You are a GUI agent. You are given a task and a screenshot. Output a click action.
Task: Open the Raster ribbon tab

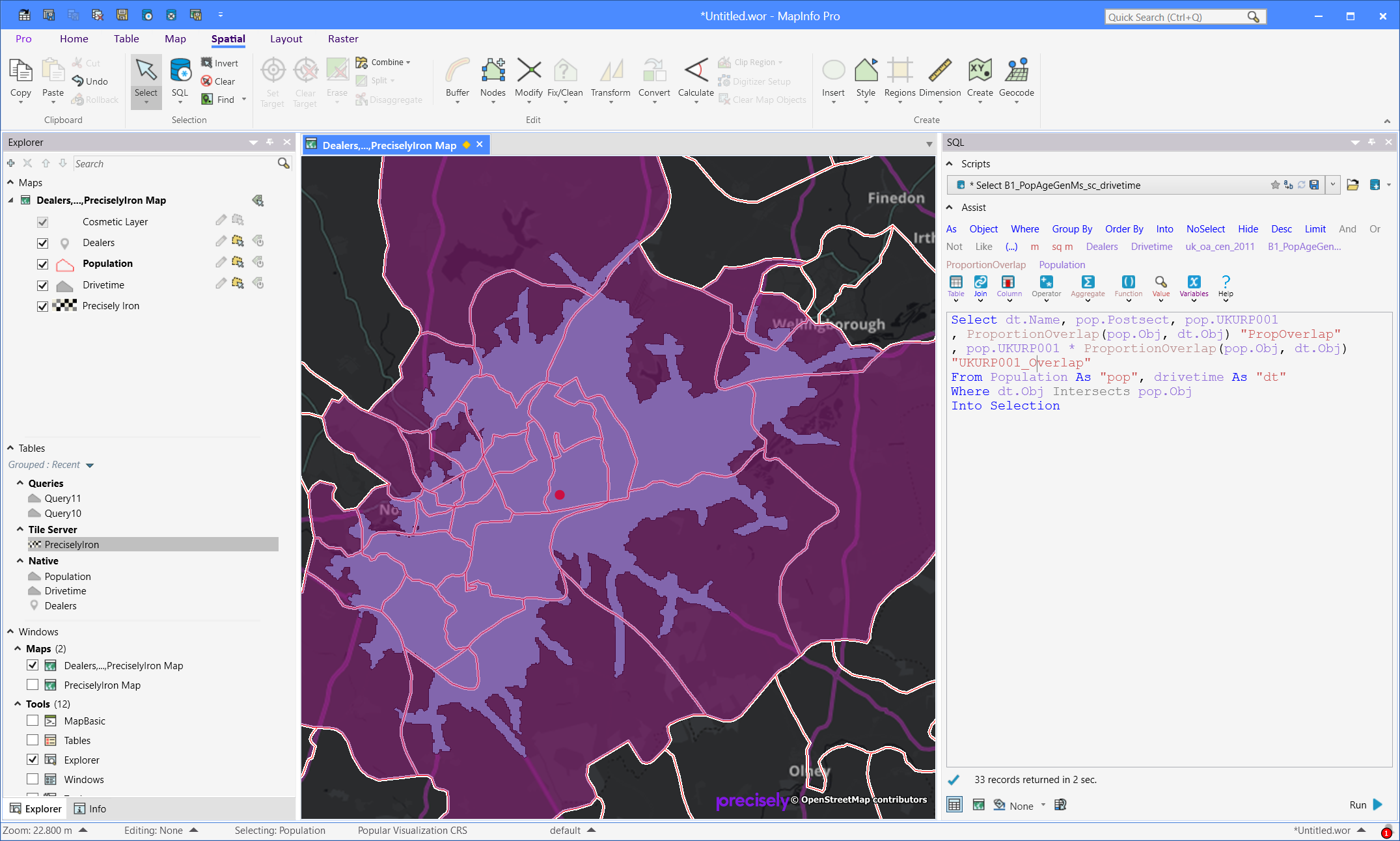343,39
